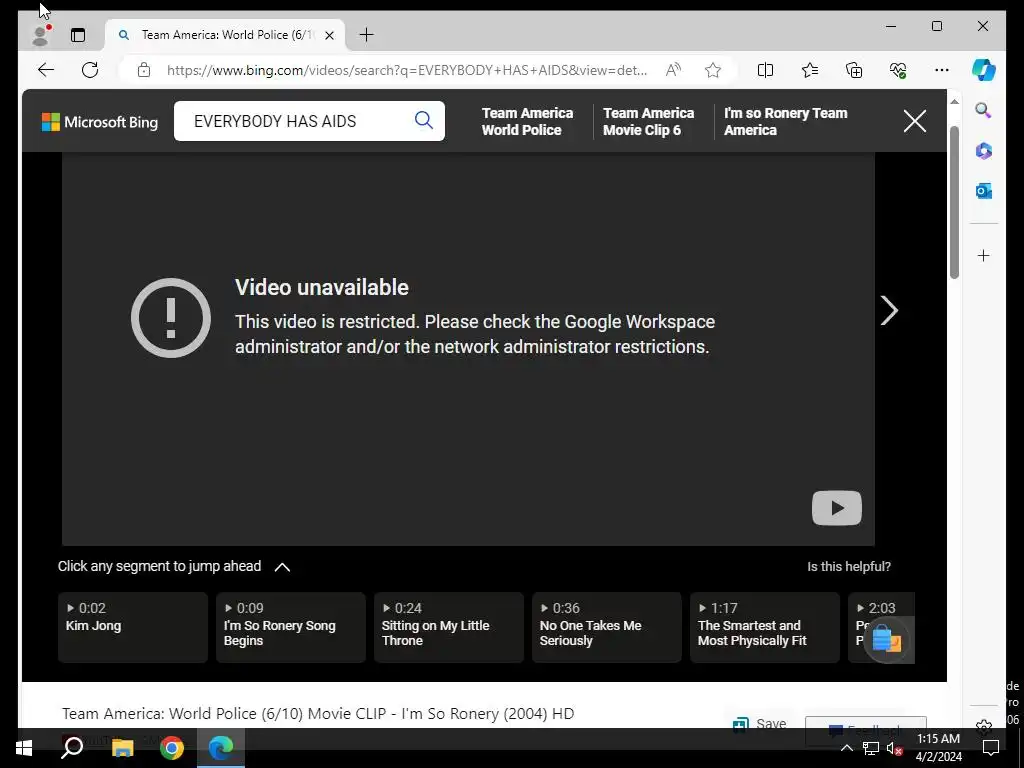Jump to No One Takes Me Seriously
This screenshot has height=768, width=1024.
click(607, 628)
